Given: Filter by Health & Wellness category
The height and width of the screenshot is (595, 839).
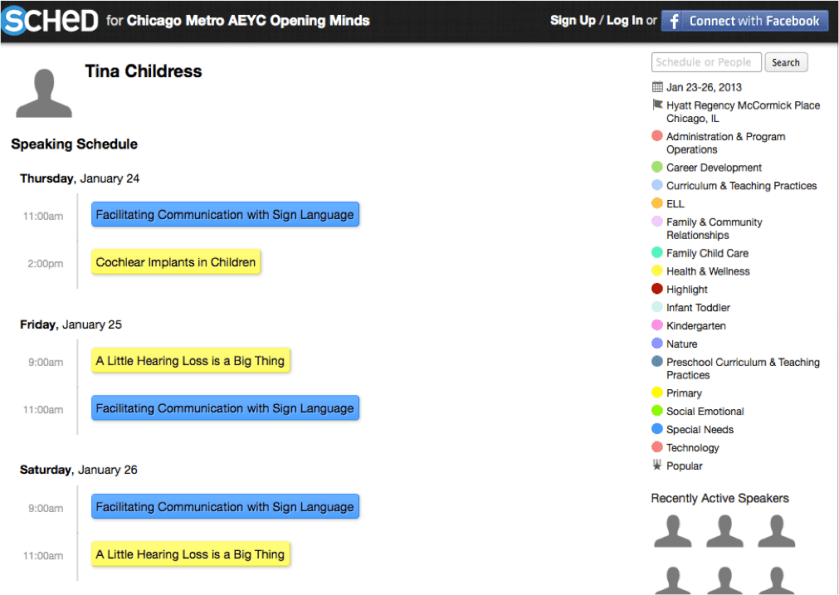Looking at the screenshot, I should (x=707, y=271).
